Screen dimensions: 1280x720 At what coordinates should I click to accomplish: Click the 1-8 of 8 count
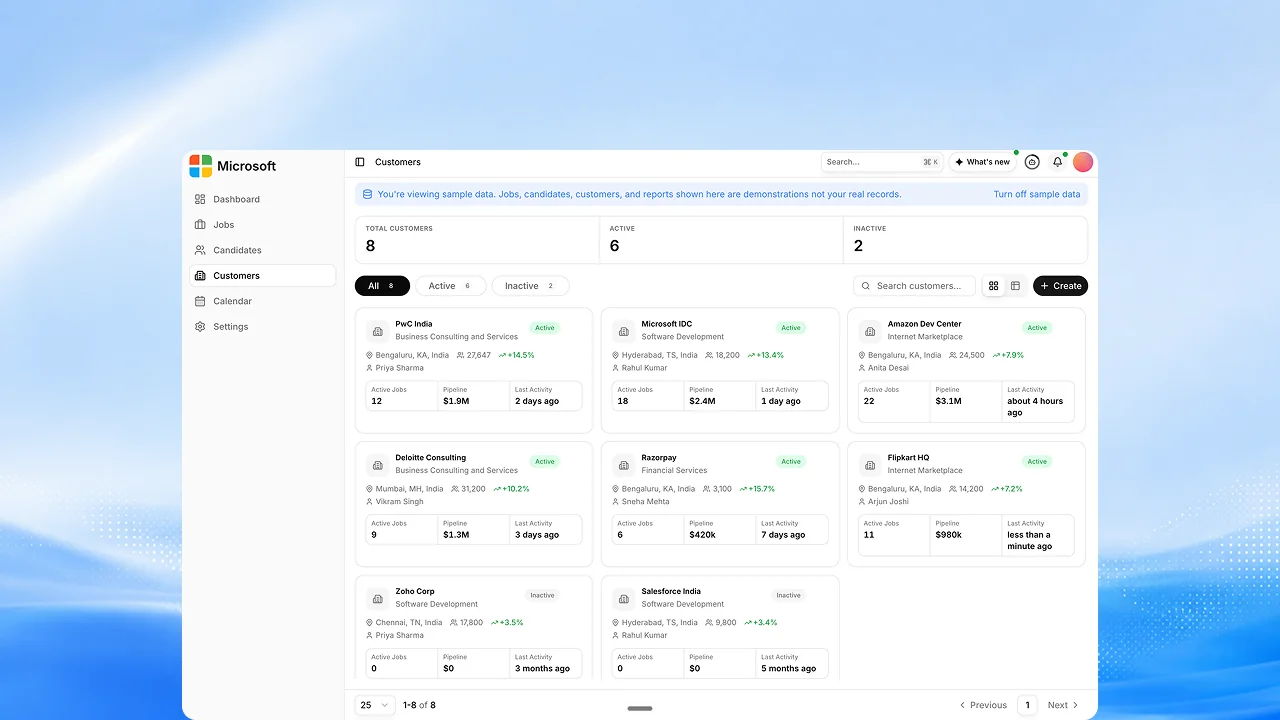tap(419, 705)
